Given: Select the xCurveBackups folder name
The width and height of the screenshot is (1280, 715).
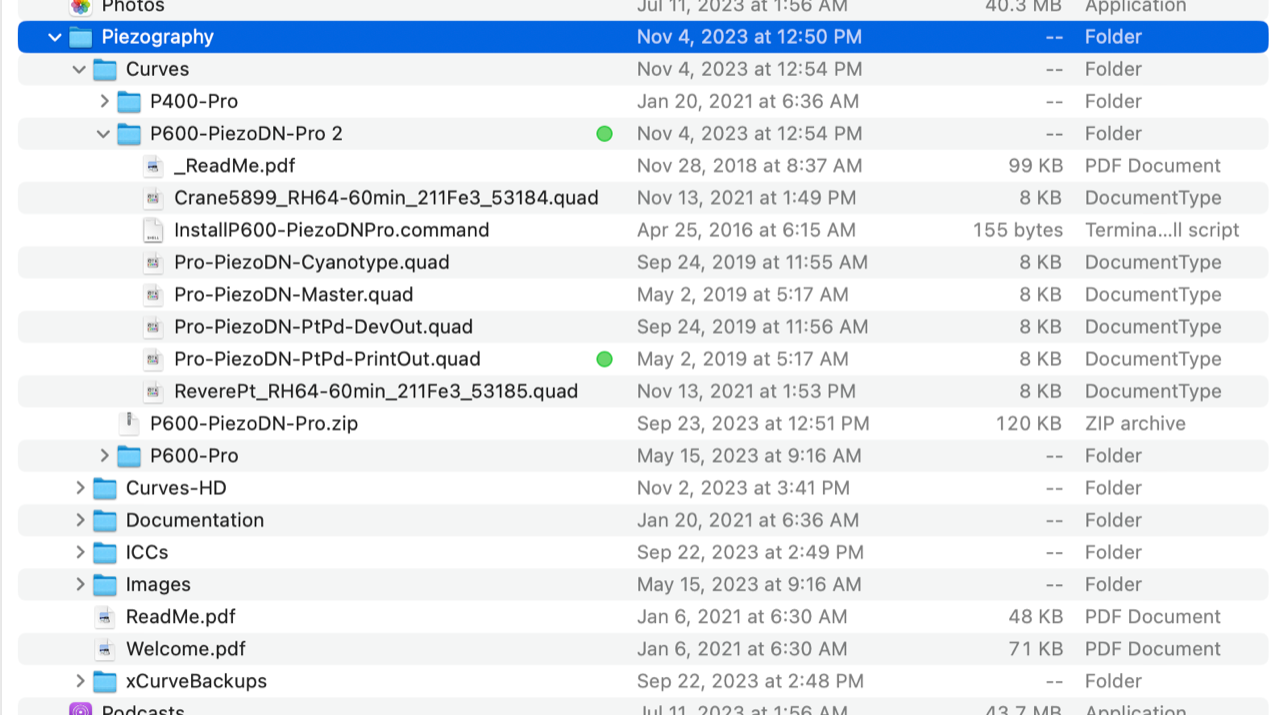Looking at the screenshot, I should pos(196,681).
